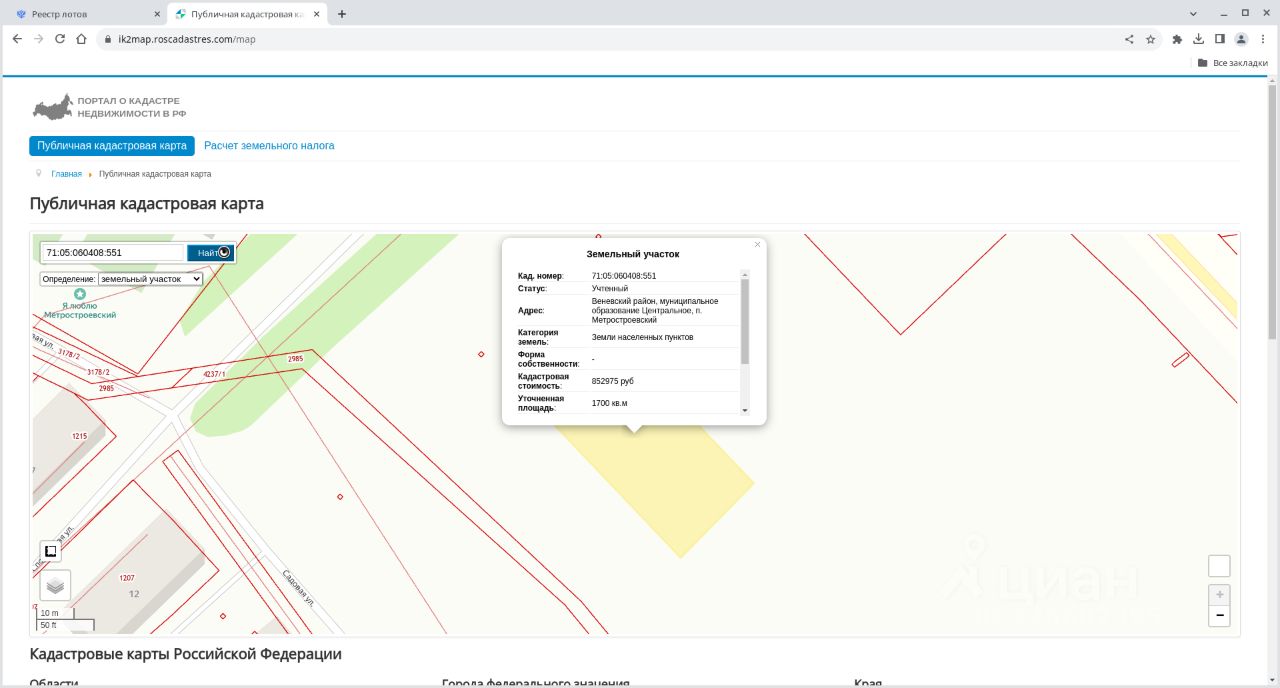Select the Публичная кадастровая карта menu button
Image resolution: width=1280 pixels, height=688 pixels.
pyautogui.click(x=112, y=146)
